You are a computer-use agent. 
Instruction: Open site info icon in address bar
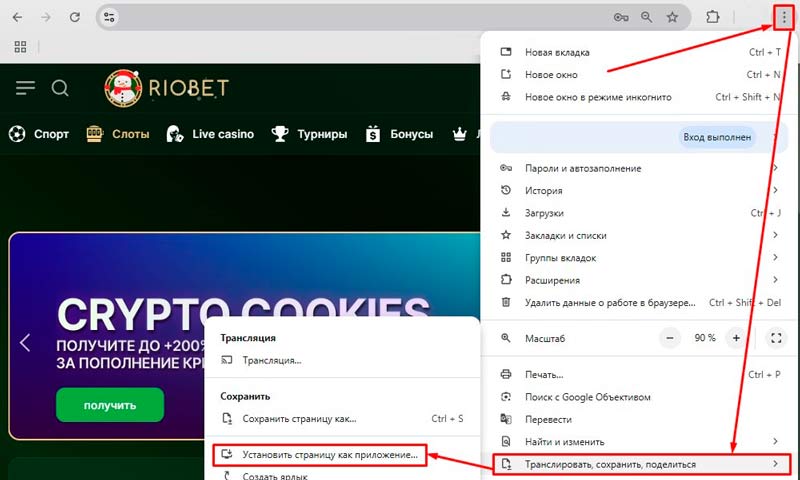(x=109, y=17)
